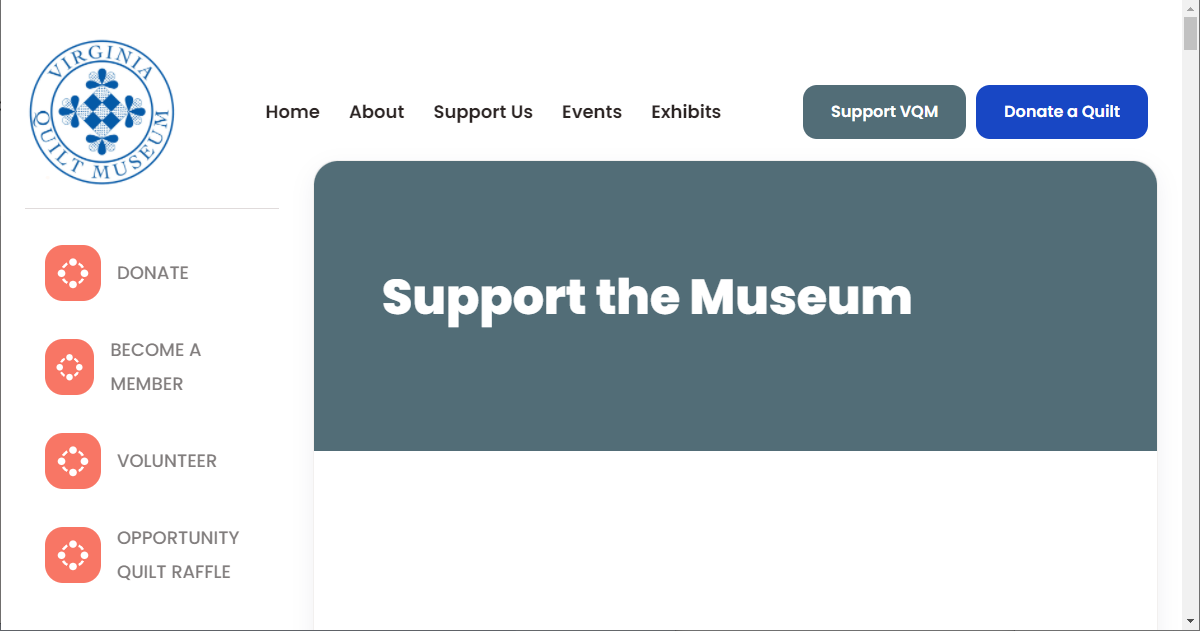Open the Support Us menu

[483, 112]
